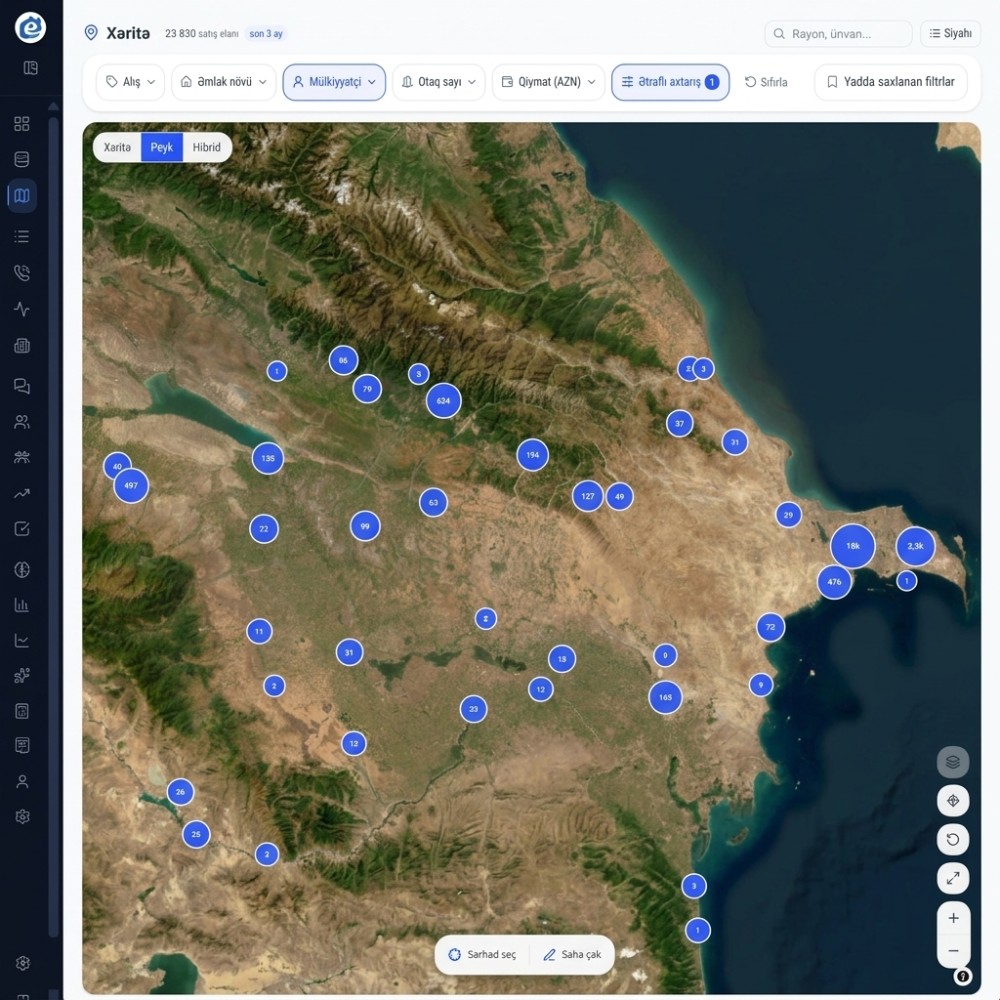Open dashboard grid icon in sidebar

click(x=22, y=124)
